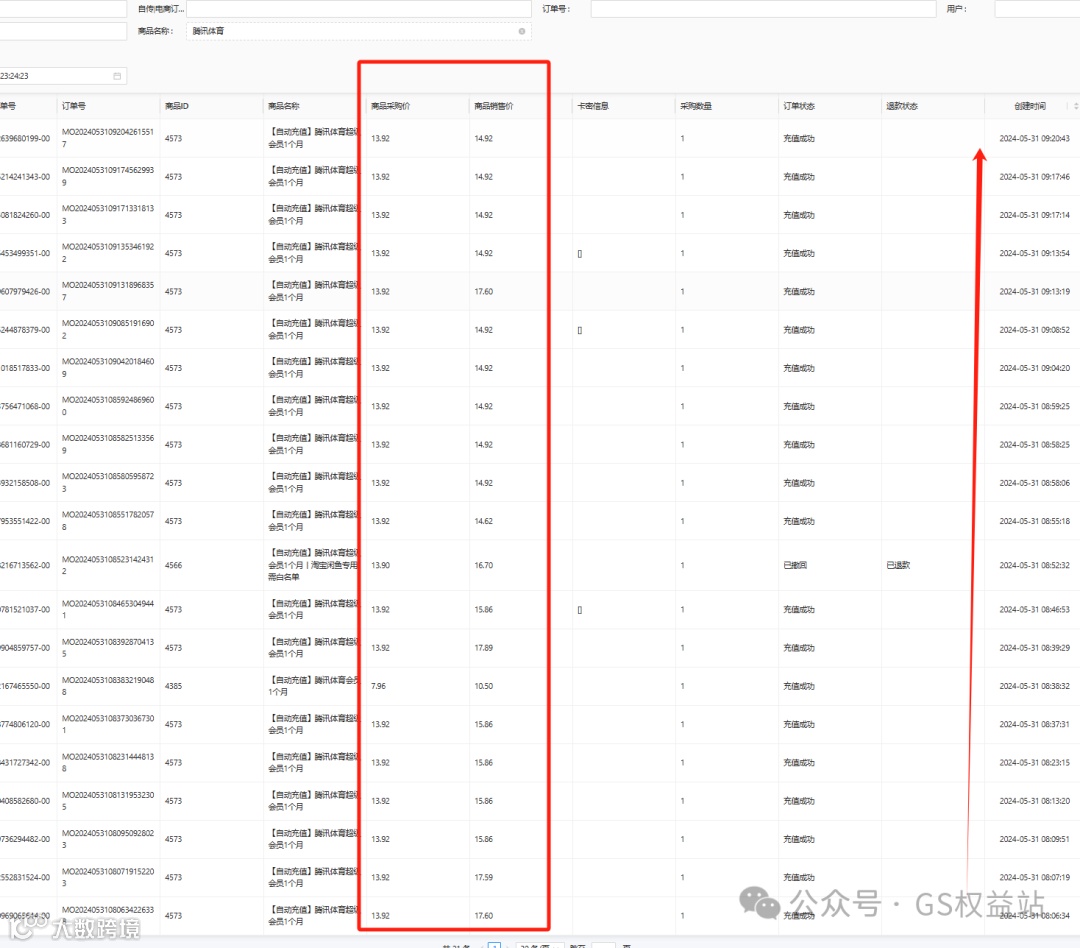Click the 采购数量 column header
Image resolution: width=1080 pixels, height=948 pixels.
[696, 106]
